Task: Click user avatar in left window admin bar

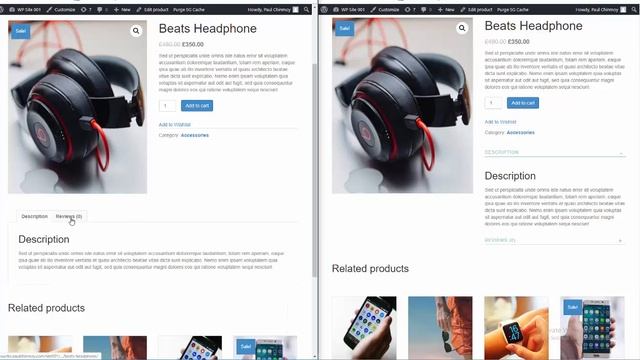Action: tap(296, 9)
